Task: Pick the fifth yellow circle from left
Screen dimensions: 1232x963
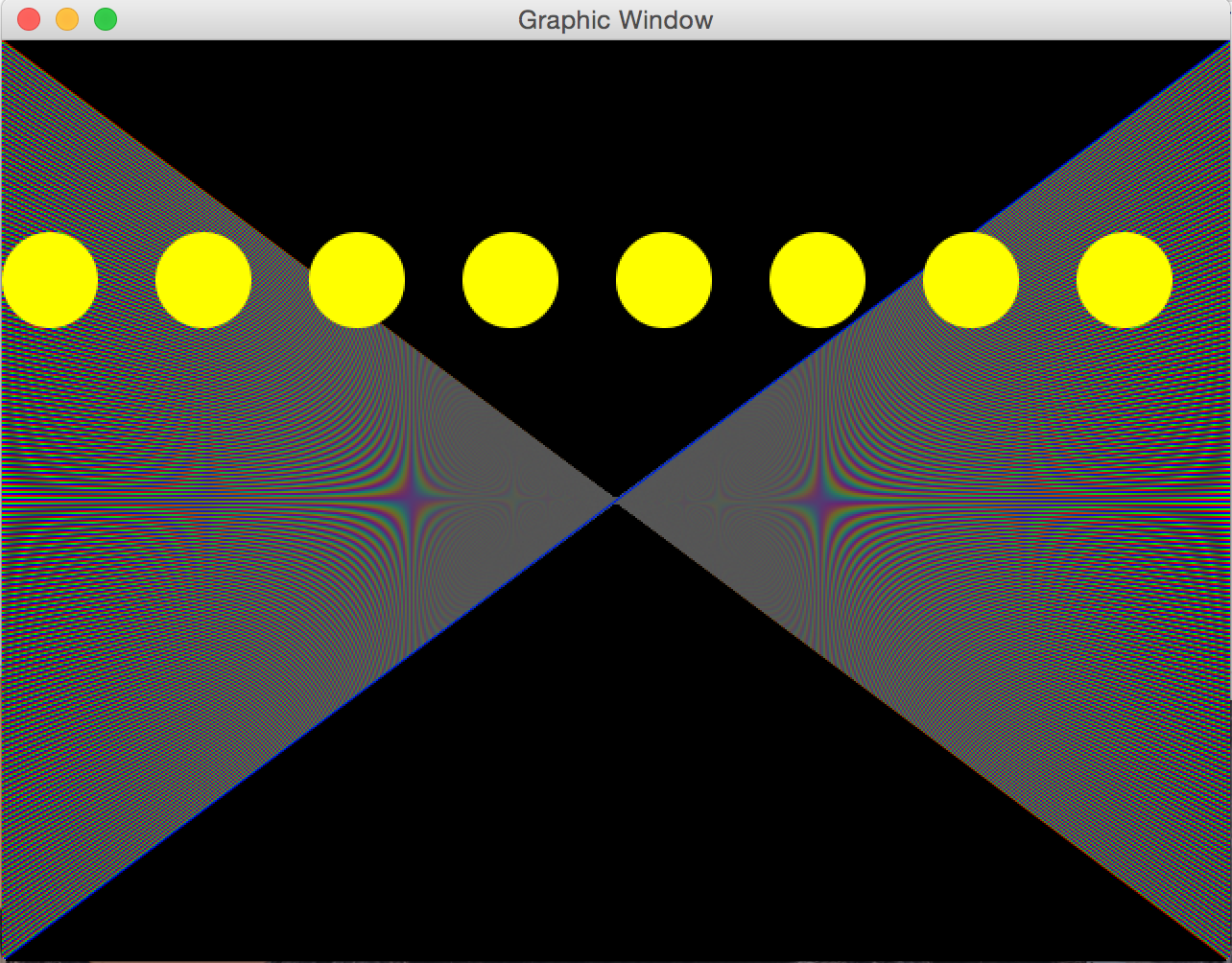Action: [664, 280]
